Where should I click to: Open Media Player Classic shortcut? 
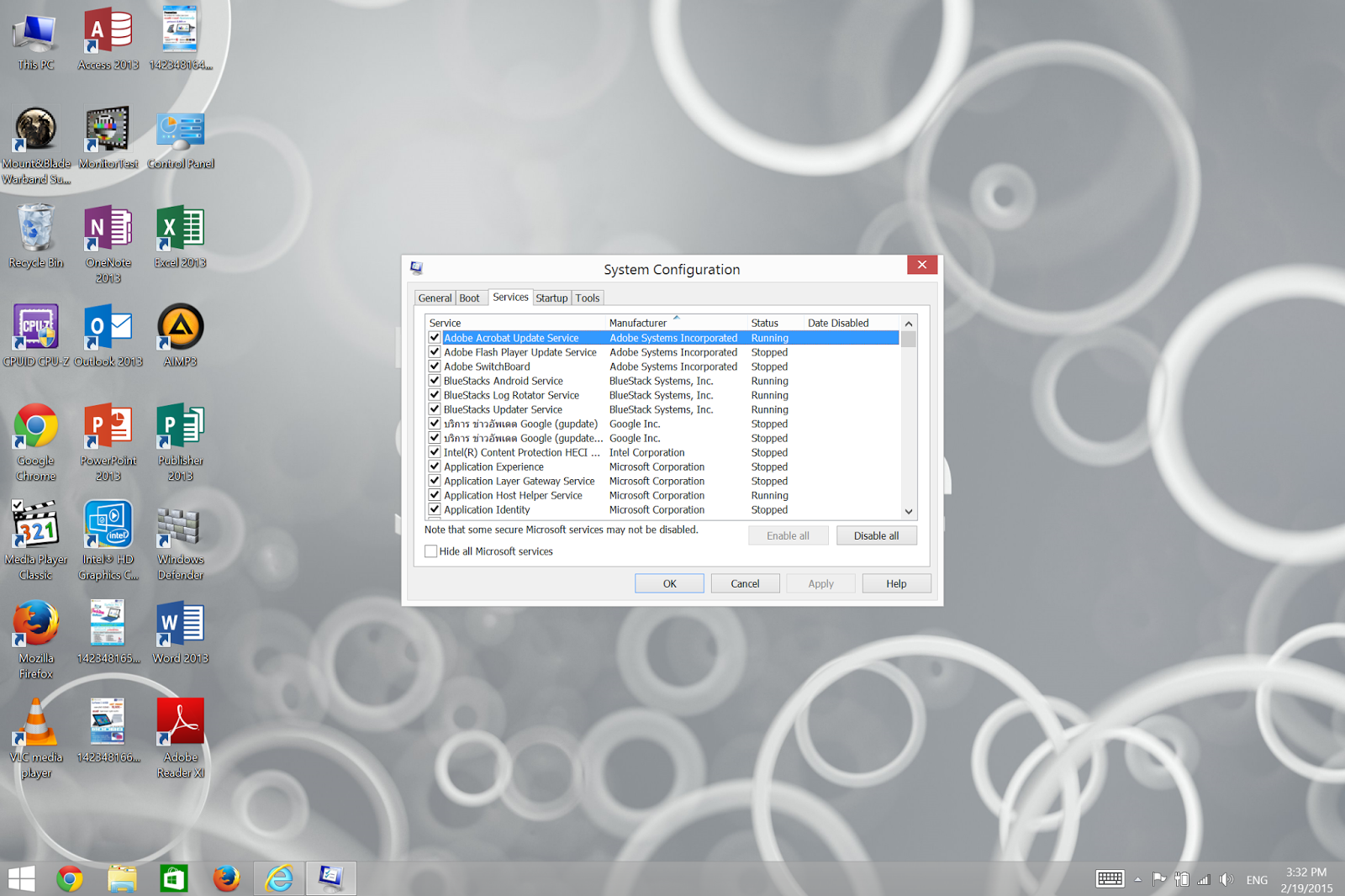click(36, 541)
